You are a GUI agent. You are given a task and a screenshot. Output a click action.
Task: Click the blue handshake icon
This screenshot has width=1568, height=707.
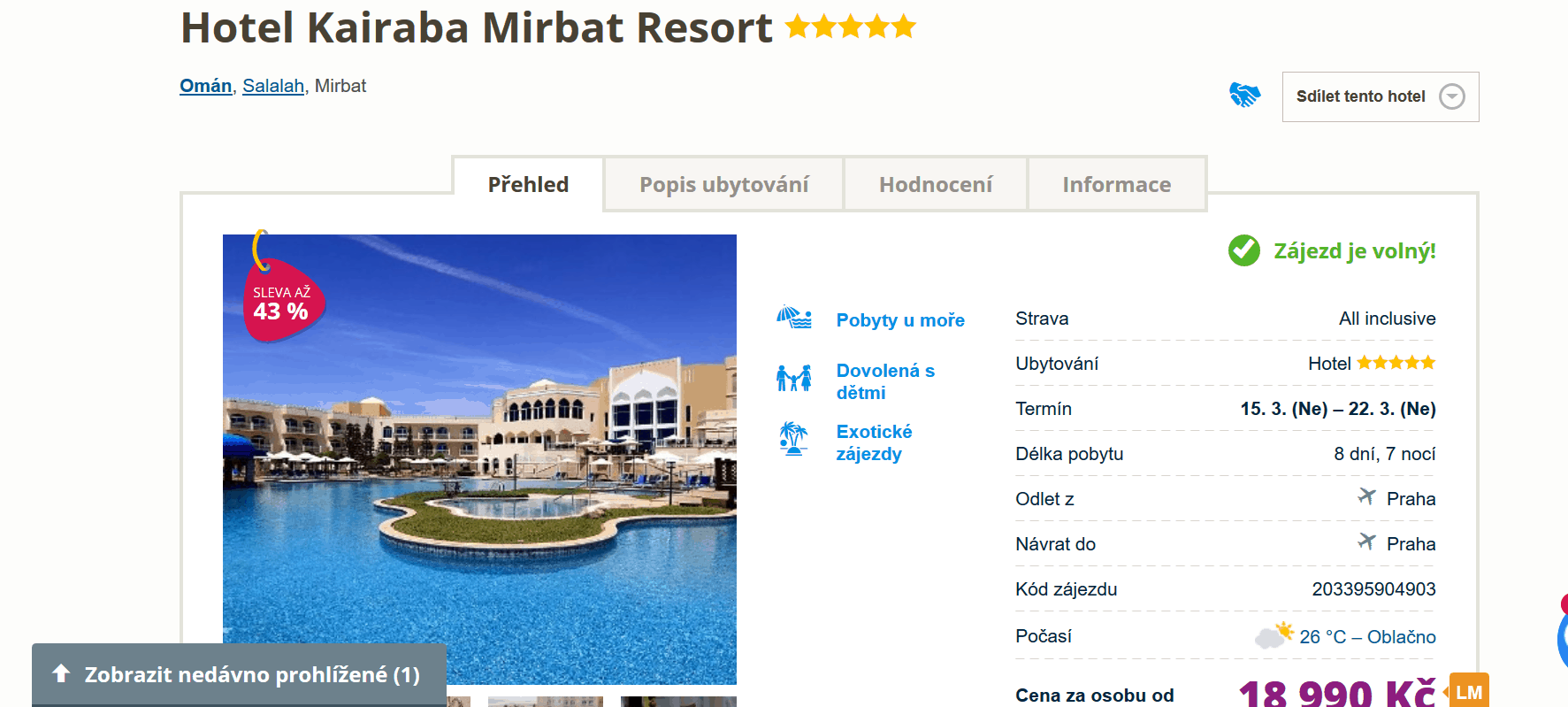(x=1244, y=95)
